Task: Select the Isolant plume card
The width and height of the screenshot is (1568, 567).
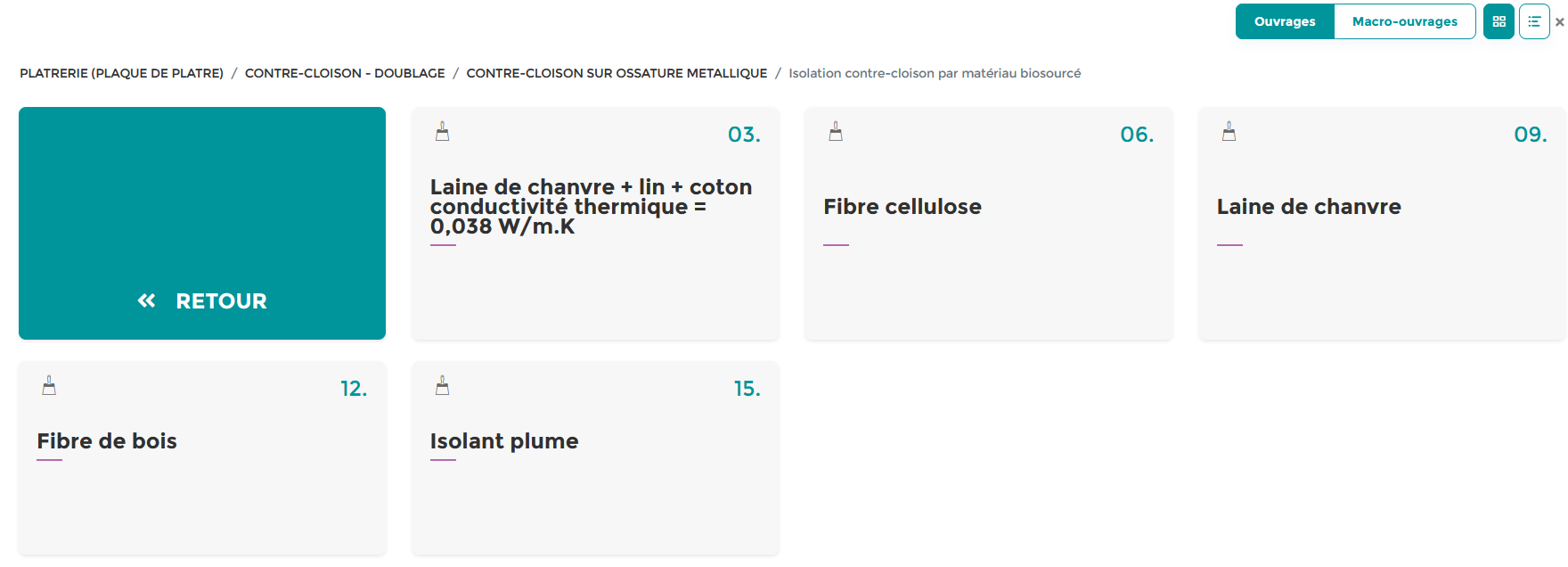Action: click(x=595, y=458)
